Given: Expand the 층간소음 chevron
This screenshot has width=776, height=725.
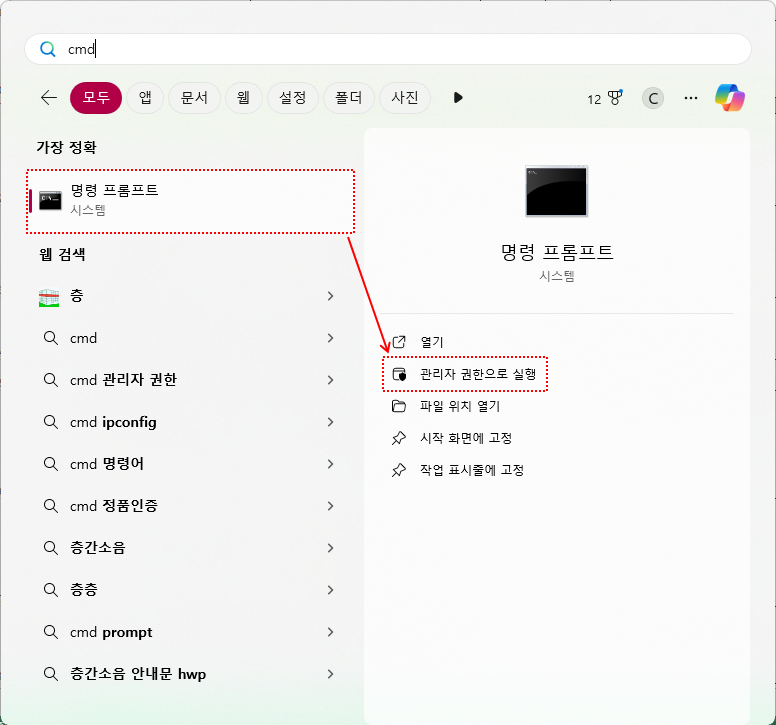Looking at the screenshot, I should pos(330,548).
